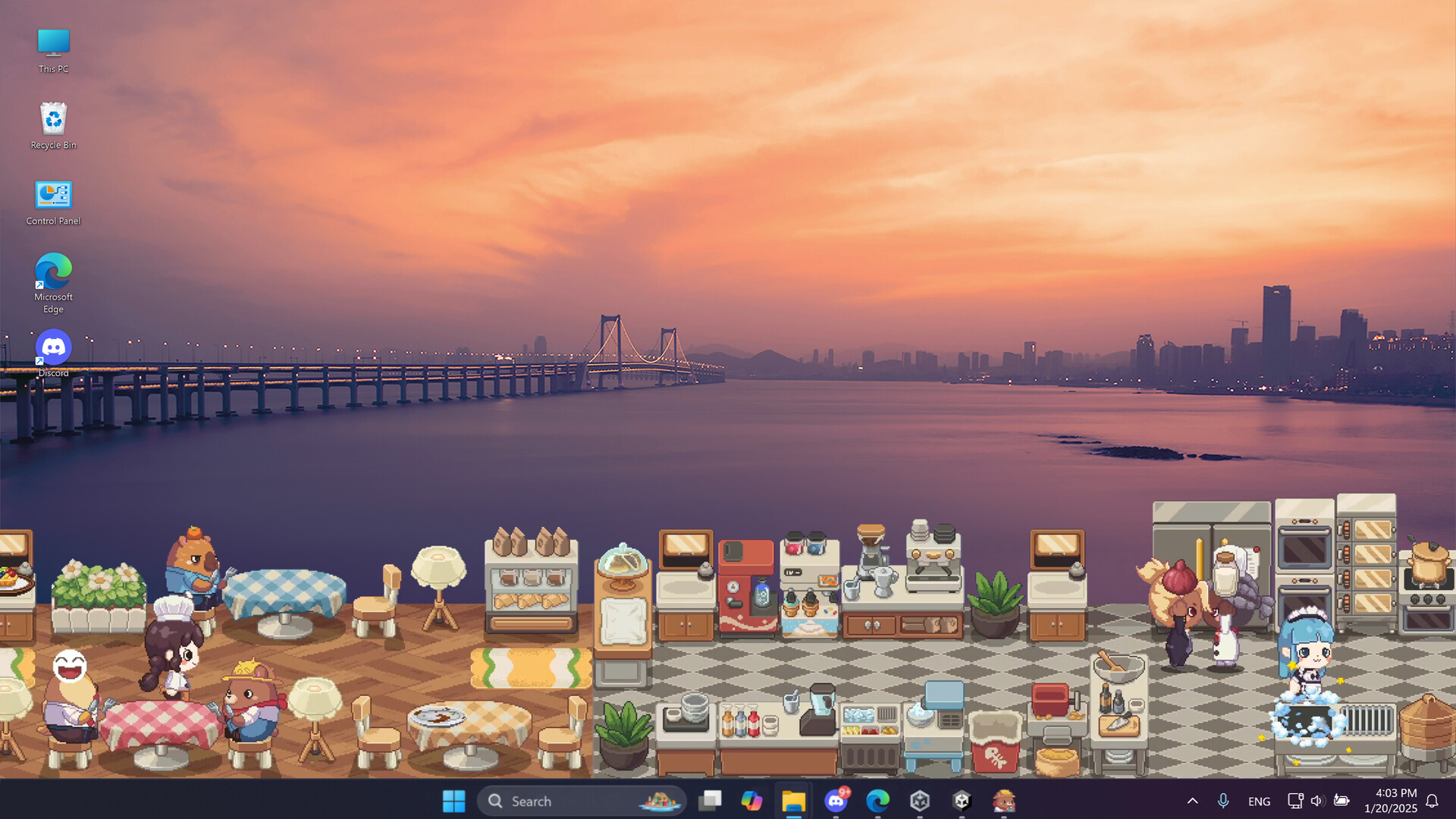Launch Copilot from the taskbar
This screenshot has height=819, width=1456.
752,801
